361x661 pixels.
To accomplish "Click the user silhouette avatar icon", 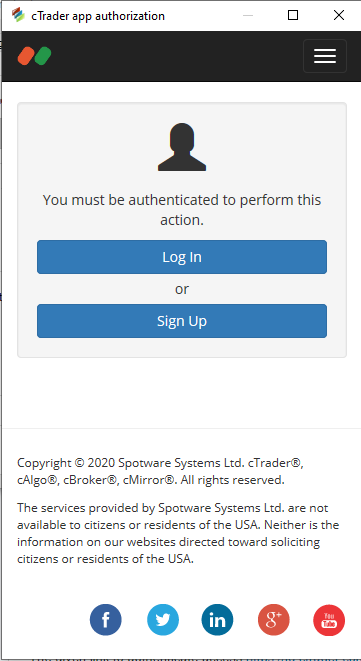I will coord(182,147).
